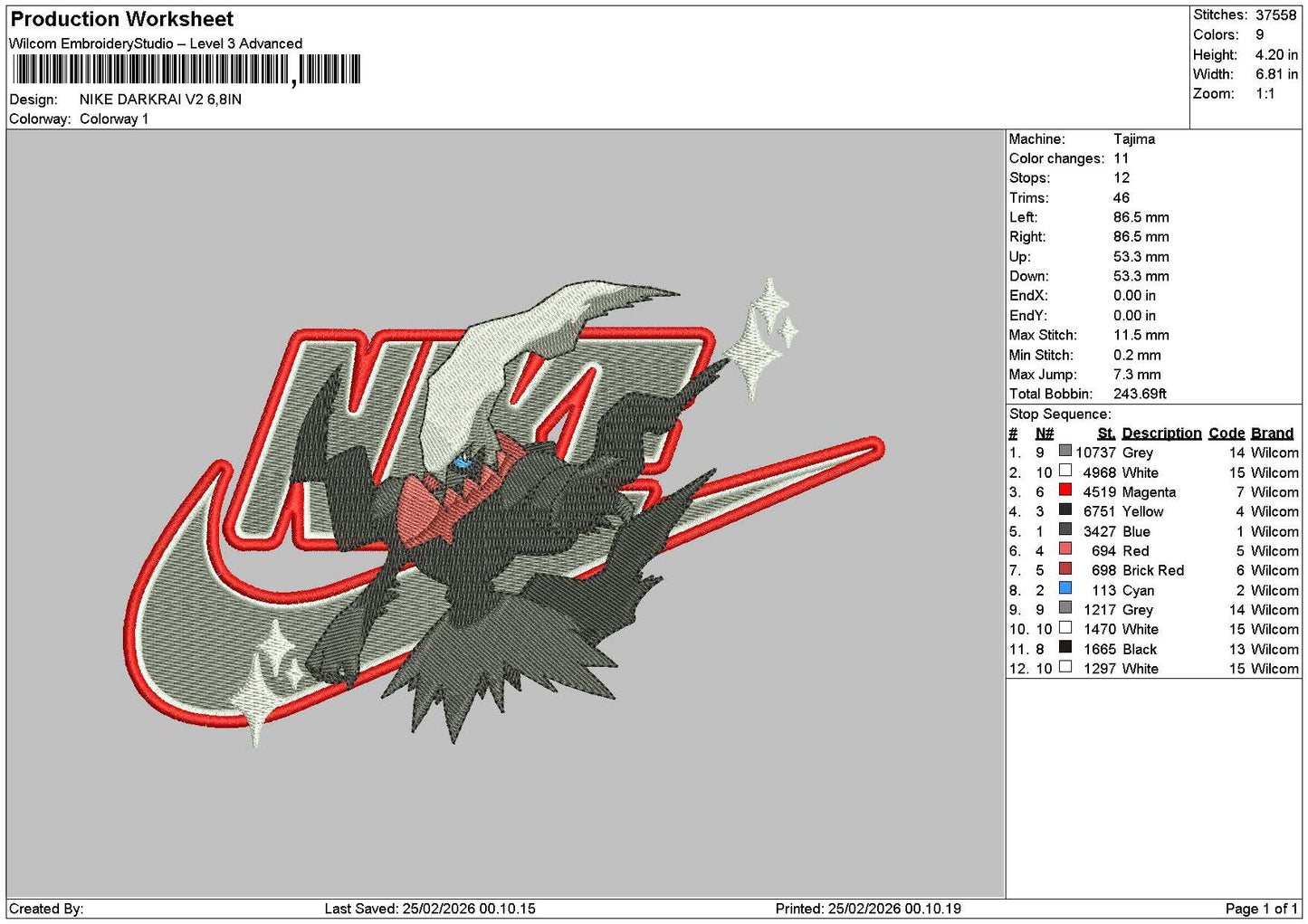Click the Colors value 9

1260,34
